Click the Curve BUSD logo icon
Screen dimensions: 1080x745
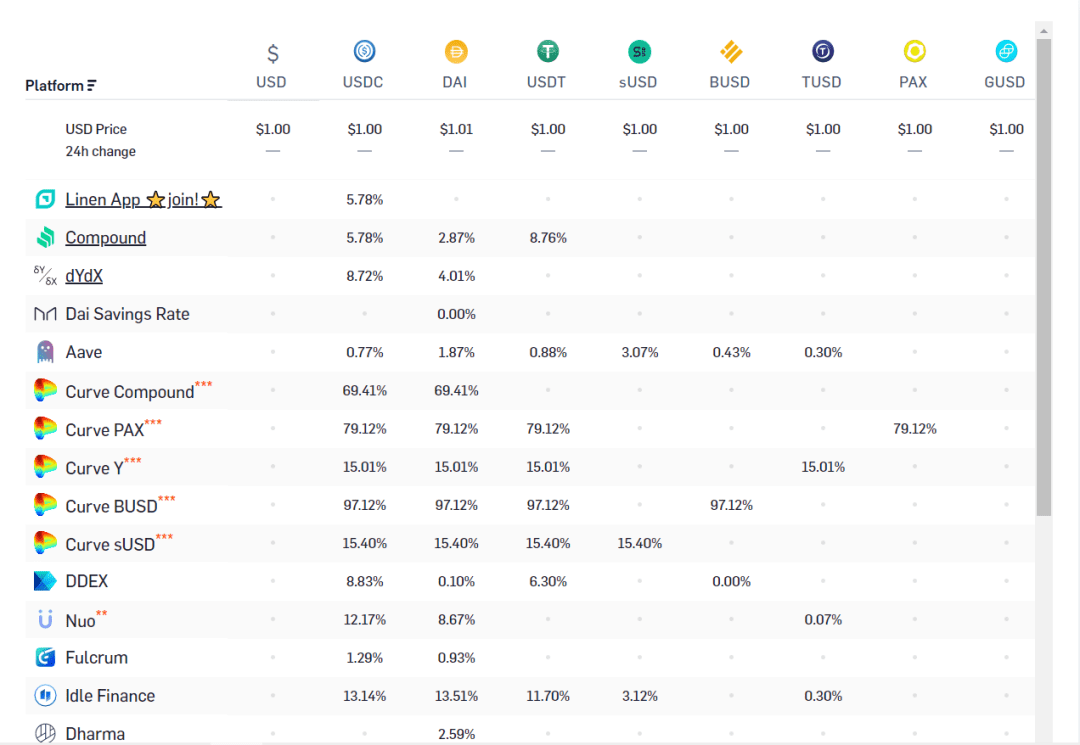[x=45, y=505]
